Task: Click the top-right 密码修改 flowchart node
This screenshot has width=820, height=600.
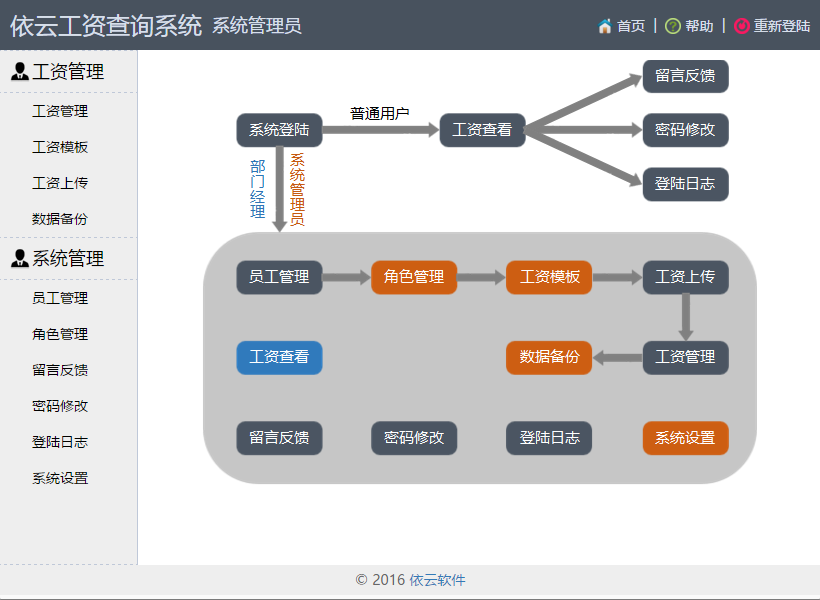Action: click(x=685, y=130)
